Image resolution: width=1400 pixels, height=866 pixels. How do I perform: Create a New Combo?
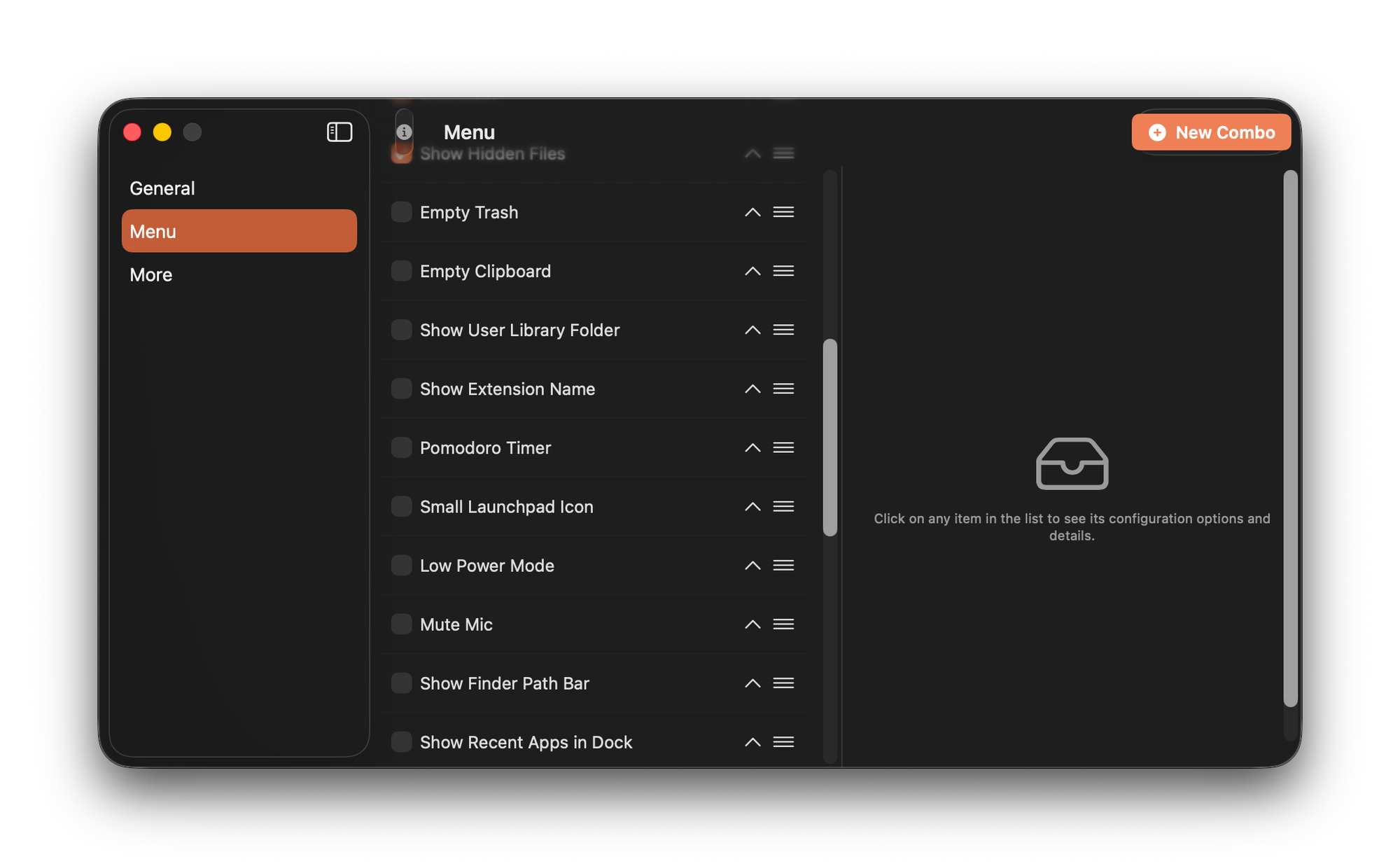pyautogui.click(x=1211, y=132)
